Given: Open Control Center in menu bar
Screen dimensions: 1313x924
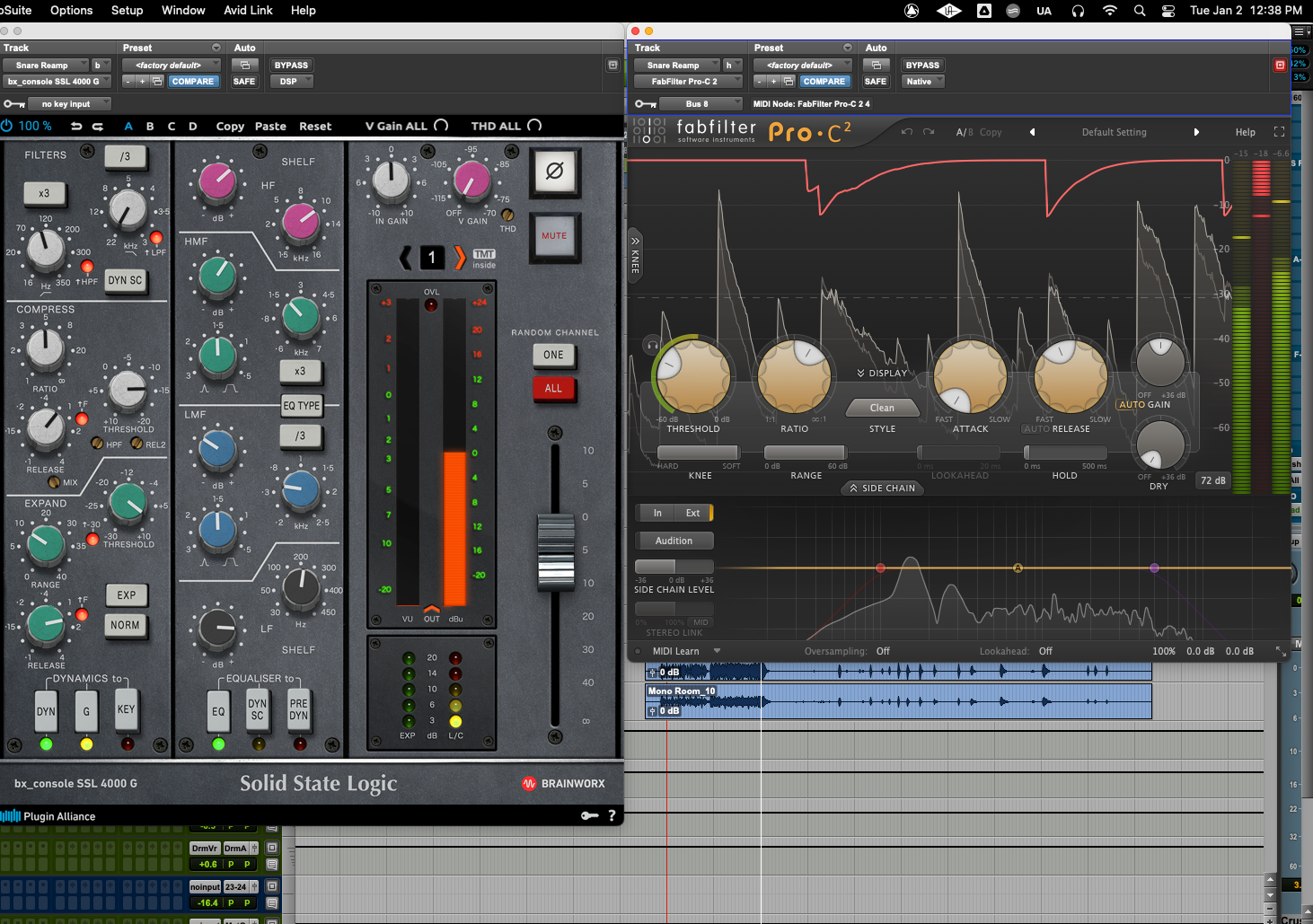Looking at the screenshot, I should click(1168, 11).
